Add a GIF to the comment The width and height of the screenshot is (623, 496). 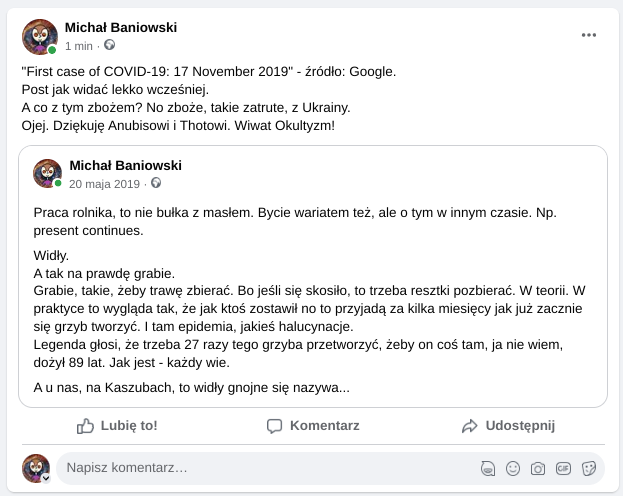click(x=563, y=468)
